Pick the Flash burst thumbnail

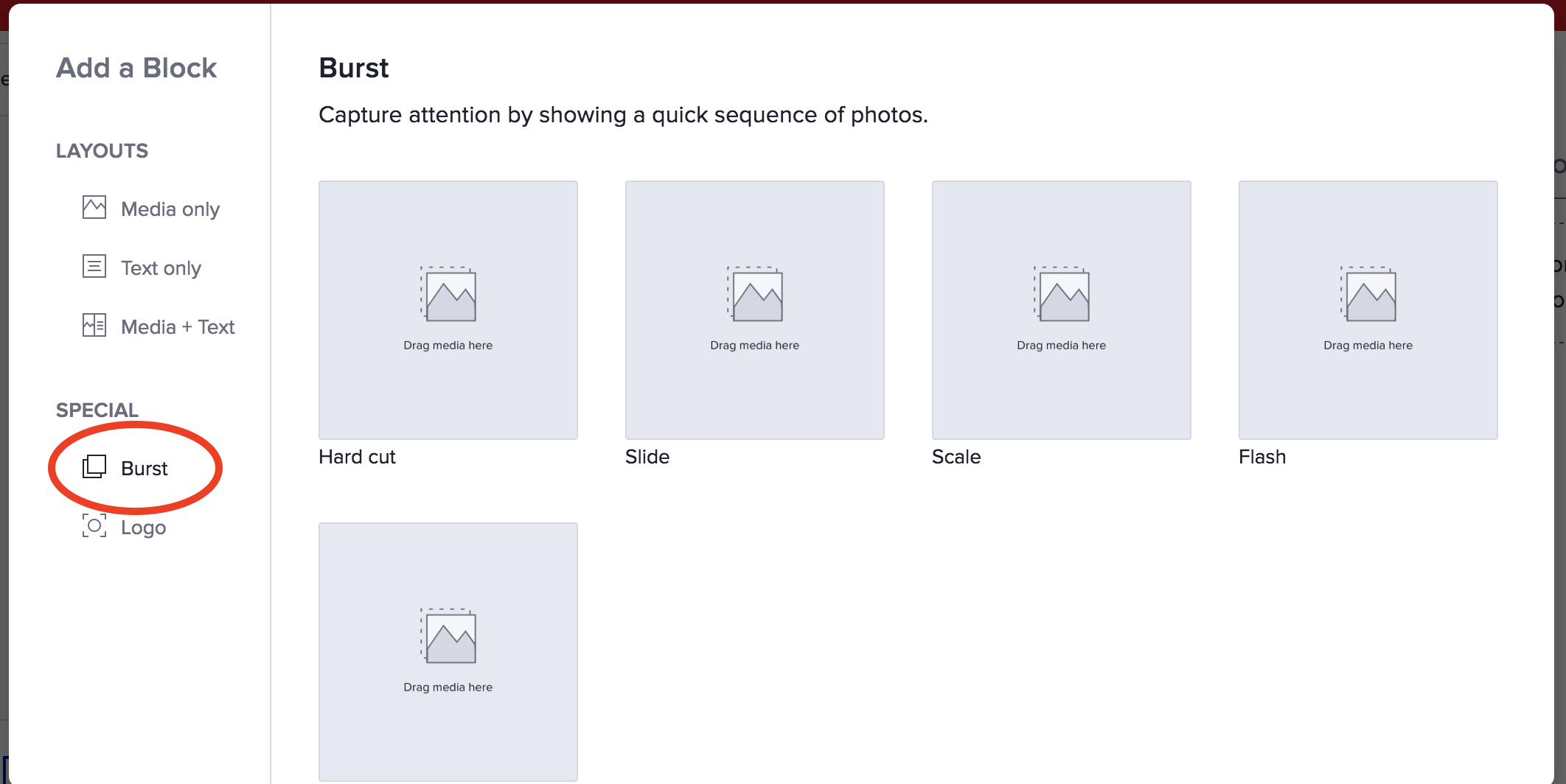pyautogui.click(x=1368, y=310)
